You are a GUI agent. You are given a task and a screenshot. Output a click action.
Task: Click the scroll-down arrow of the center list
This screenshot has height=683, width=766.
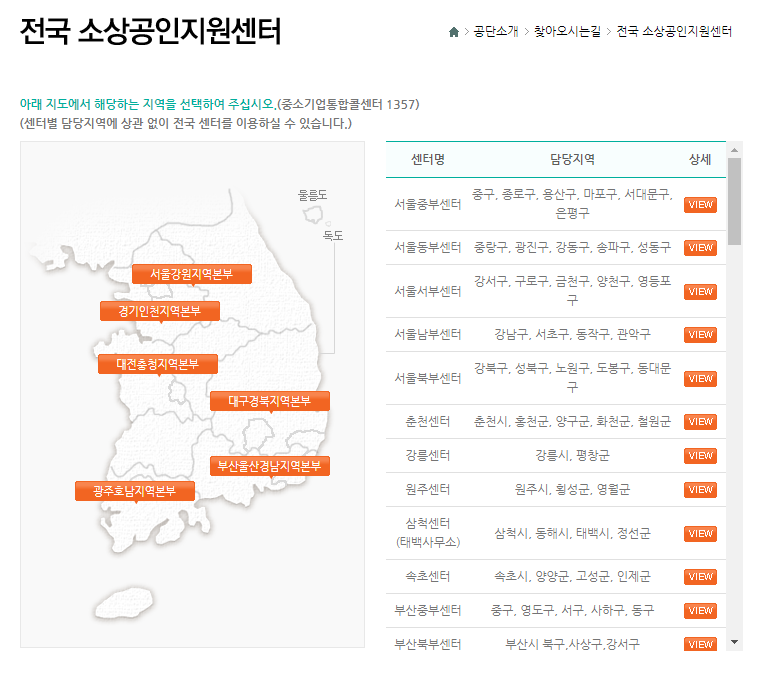[x=734, y=642]
